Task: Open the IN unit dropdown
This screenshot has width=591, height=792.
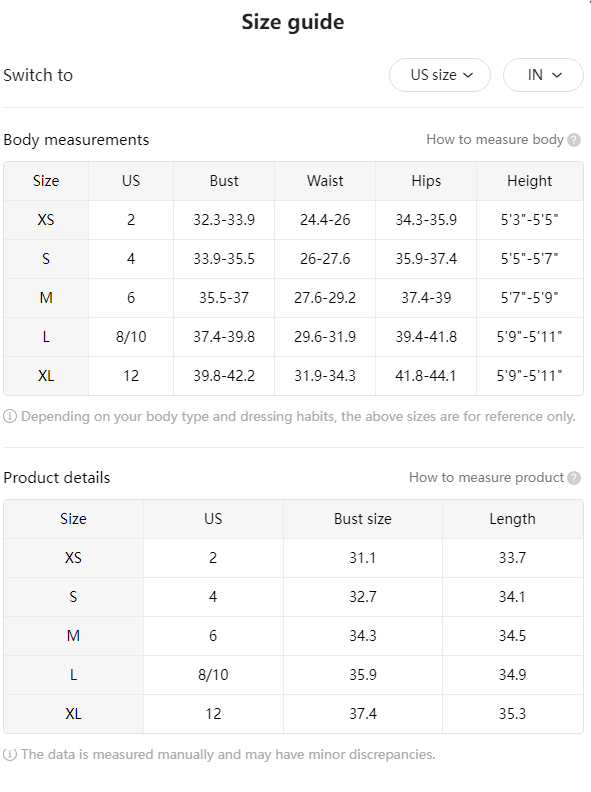Action: point(543,75)
